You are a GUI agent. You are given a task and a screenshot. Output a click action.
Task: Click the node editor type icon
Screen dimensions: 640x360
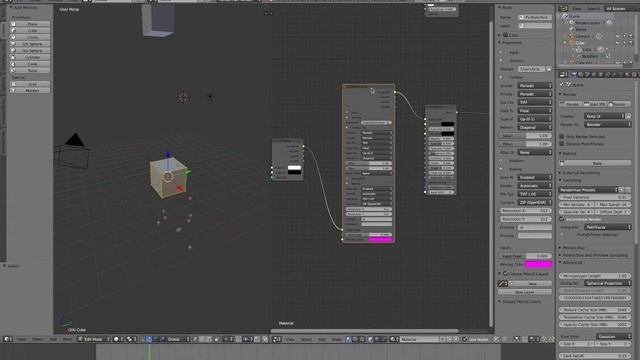pyautogui.click(x=276, y=339)
